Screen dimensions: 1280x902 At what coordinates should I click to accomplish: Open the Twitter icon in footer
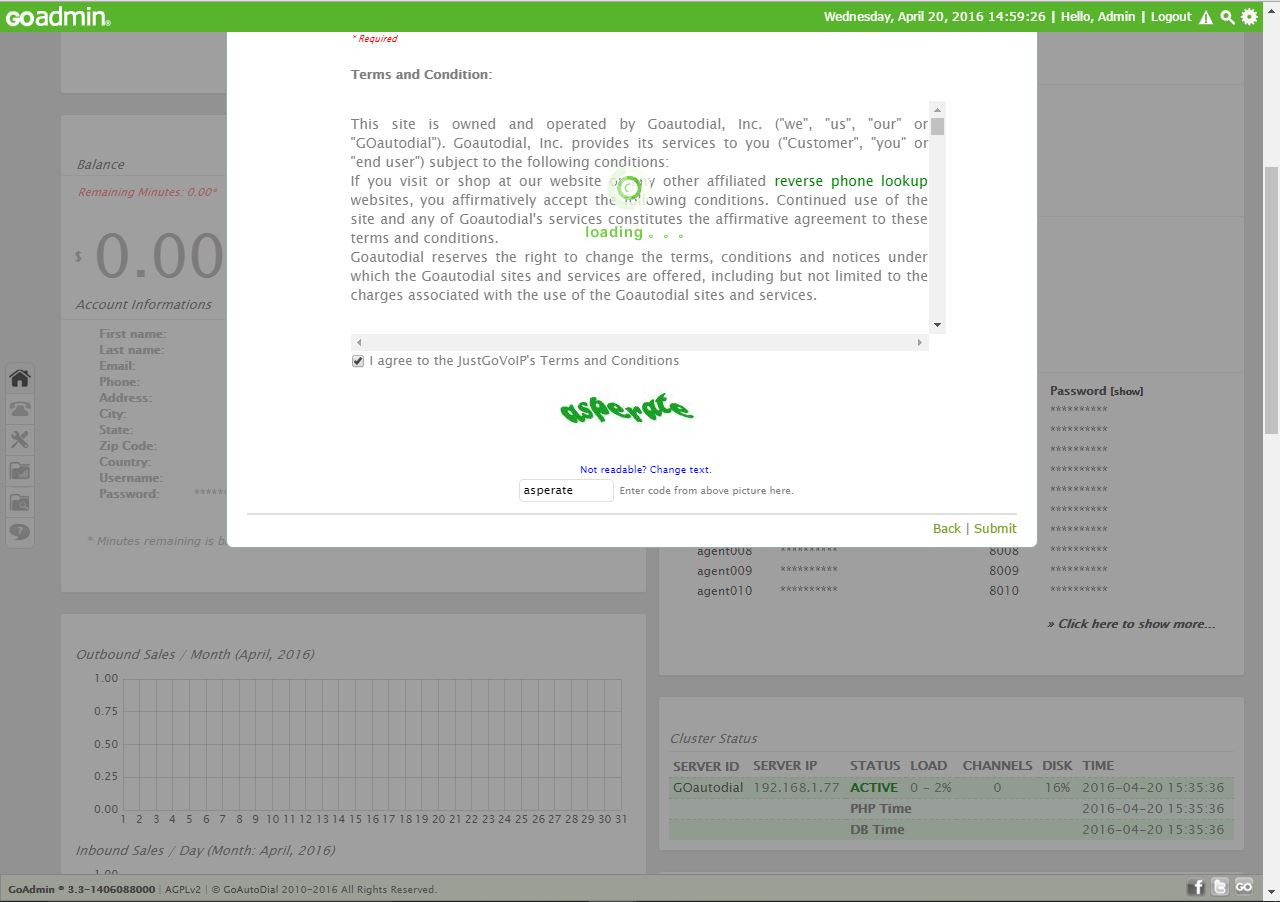click(1220, 887)
